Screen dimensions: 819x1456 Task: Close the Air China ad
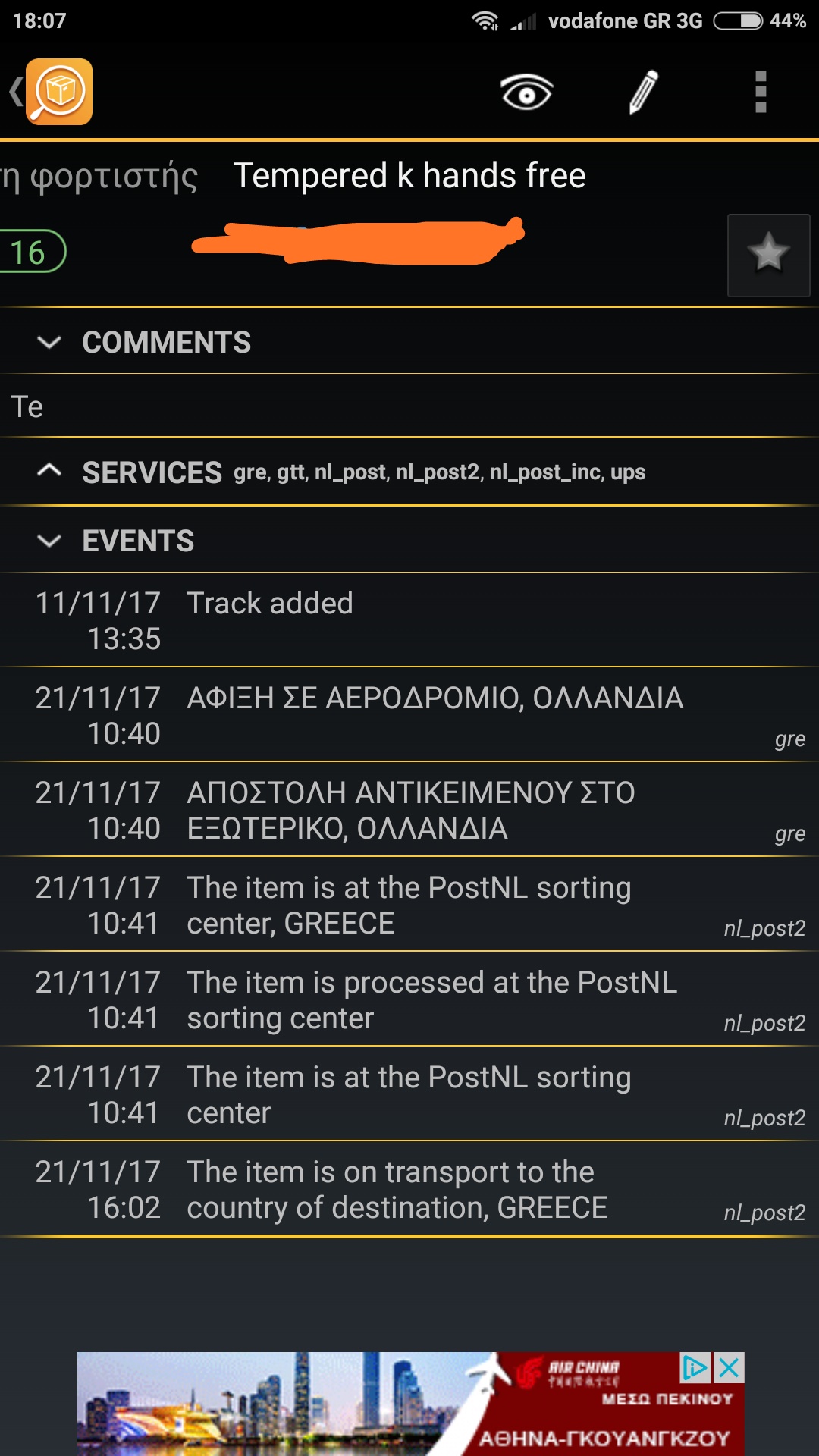[729, 1368]
